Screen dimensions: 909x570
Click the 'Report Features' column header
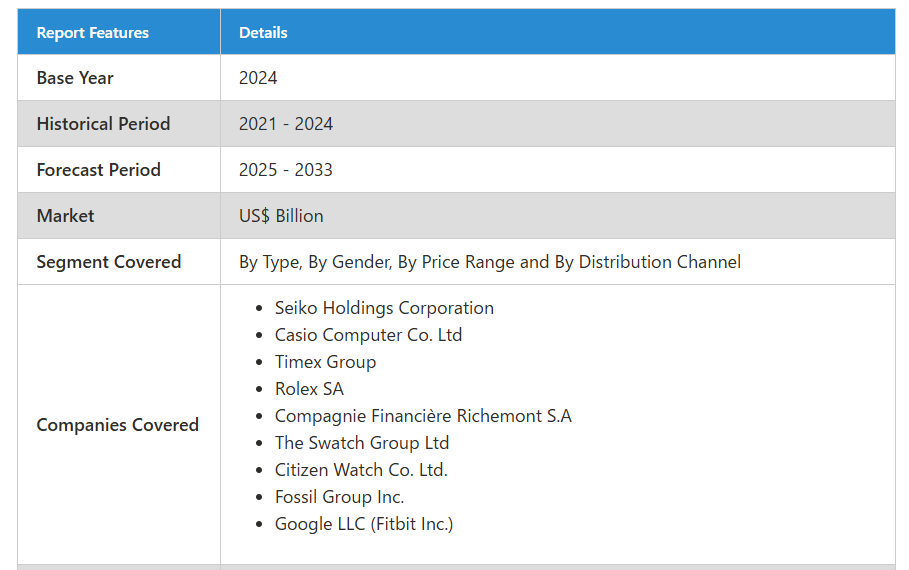[93, 32]
